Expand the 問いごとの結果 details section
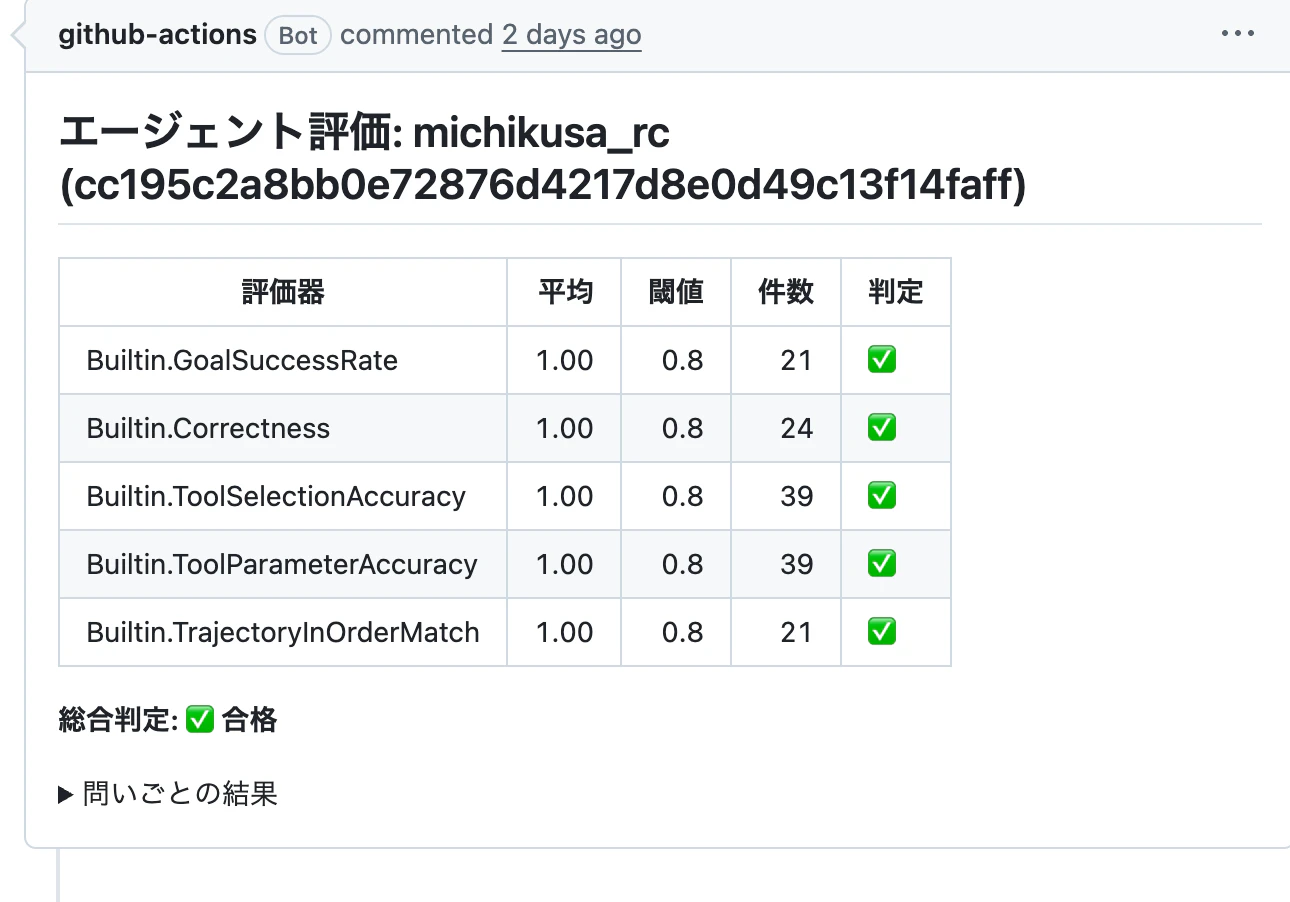Screen dimensions: 1290x902 168,794
